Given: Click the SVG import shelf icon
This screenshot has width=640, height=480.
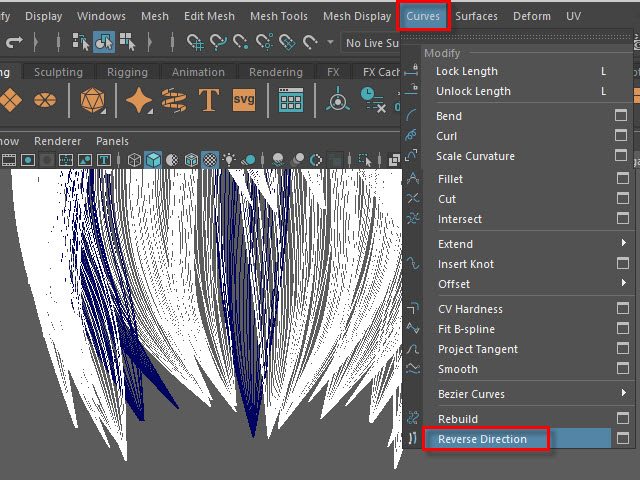Looking at the screenshot, I should coord(243,100).
